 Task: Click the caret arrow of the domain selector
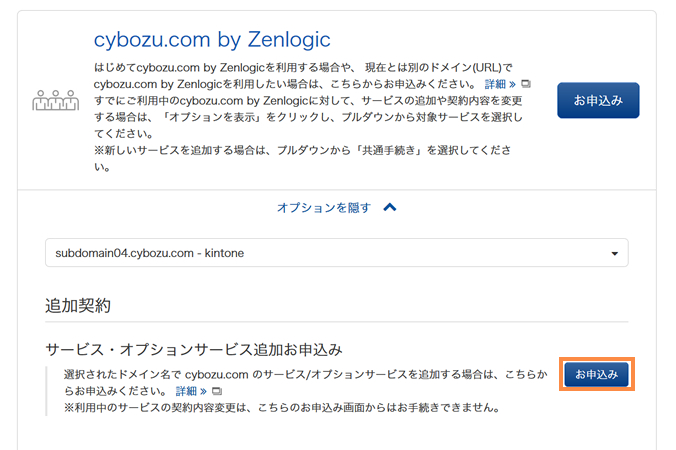(614, 253)
